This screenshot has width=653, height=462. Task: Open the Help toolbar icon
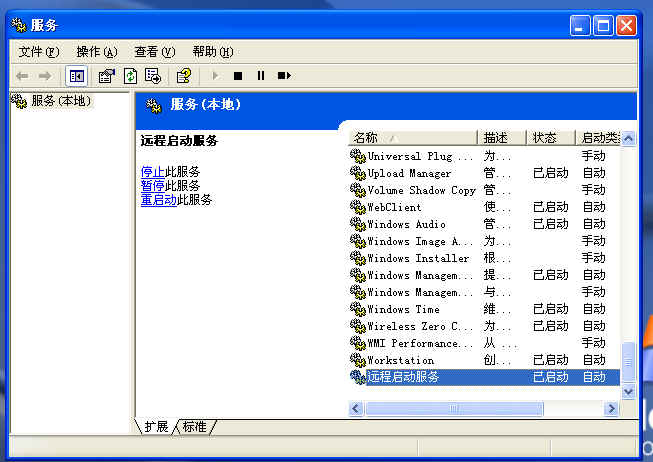[x=184, y=76]
